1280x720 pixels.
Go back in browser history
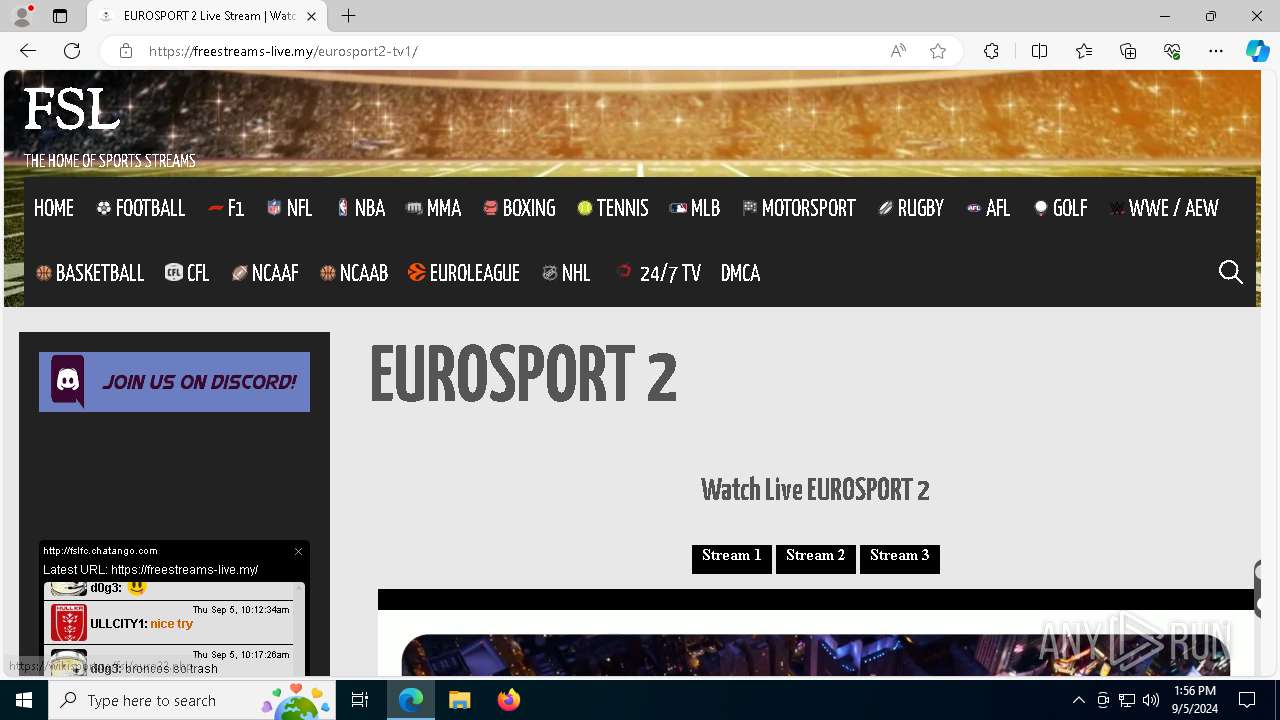point(28,51)
